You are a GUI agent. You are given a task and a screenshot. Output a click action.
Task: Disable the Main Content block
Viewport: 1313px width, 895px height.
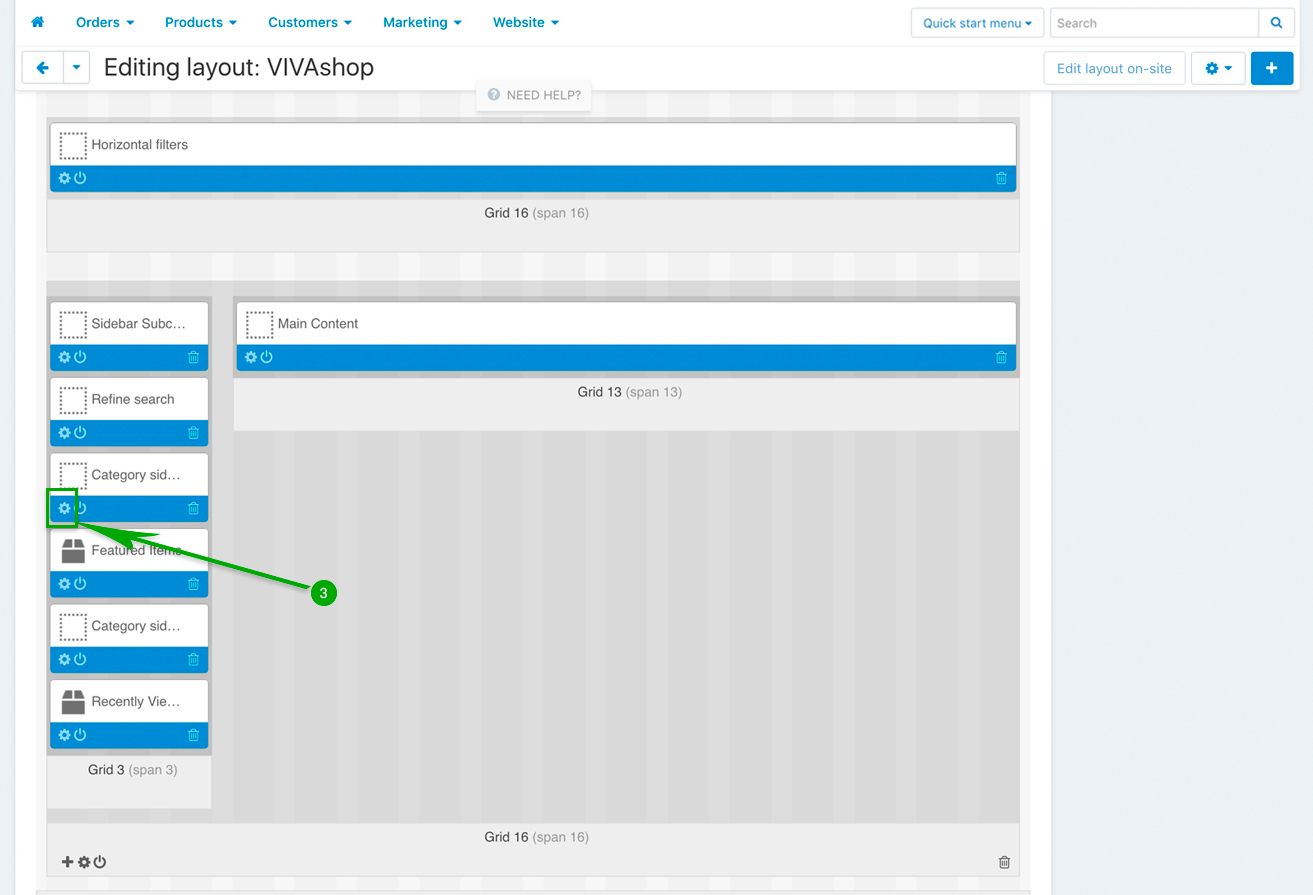(x=266, y=357)
